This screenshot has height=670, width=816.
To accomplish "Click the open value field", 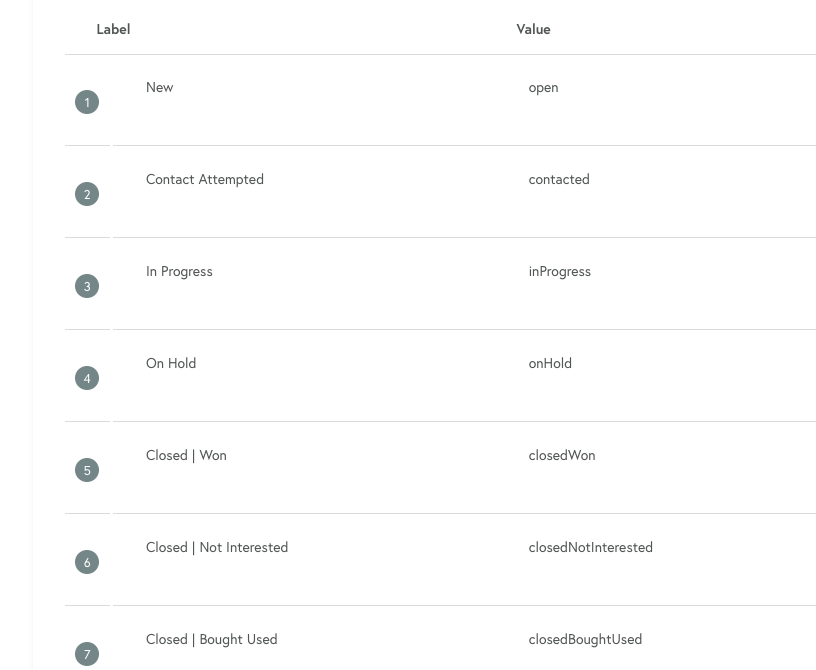I will [543, 87].
